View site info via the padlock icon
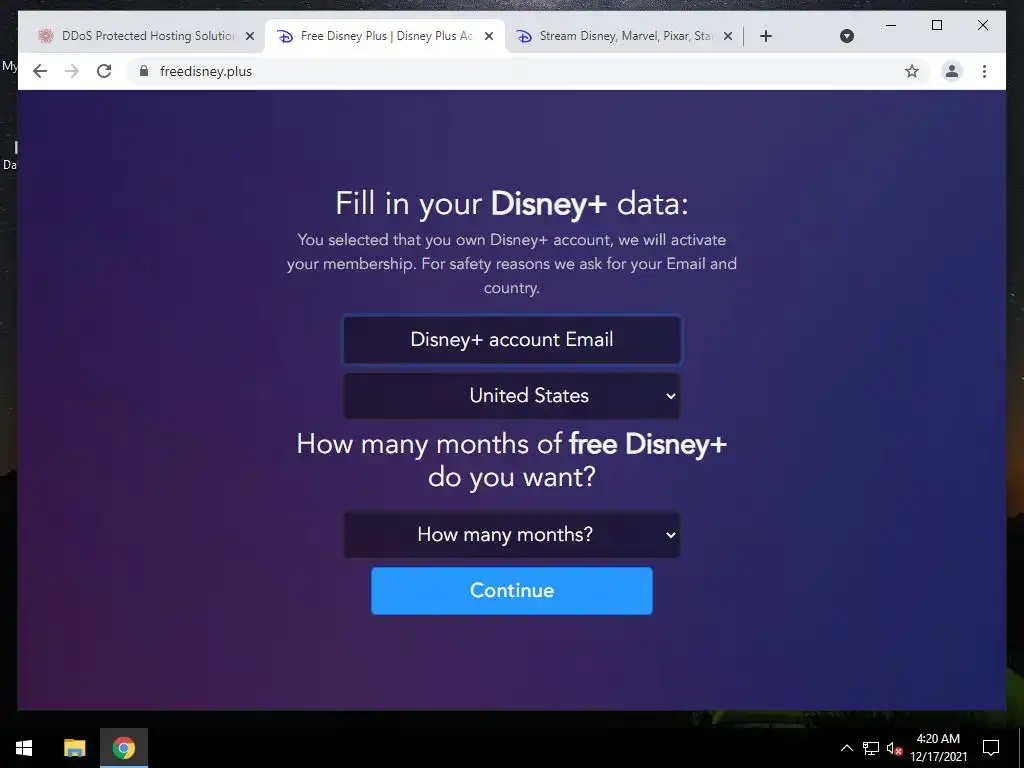The height and width of the screenshot is (768, 1024). tap(144, 71)
